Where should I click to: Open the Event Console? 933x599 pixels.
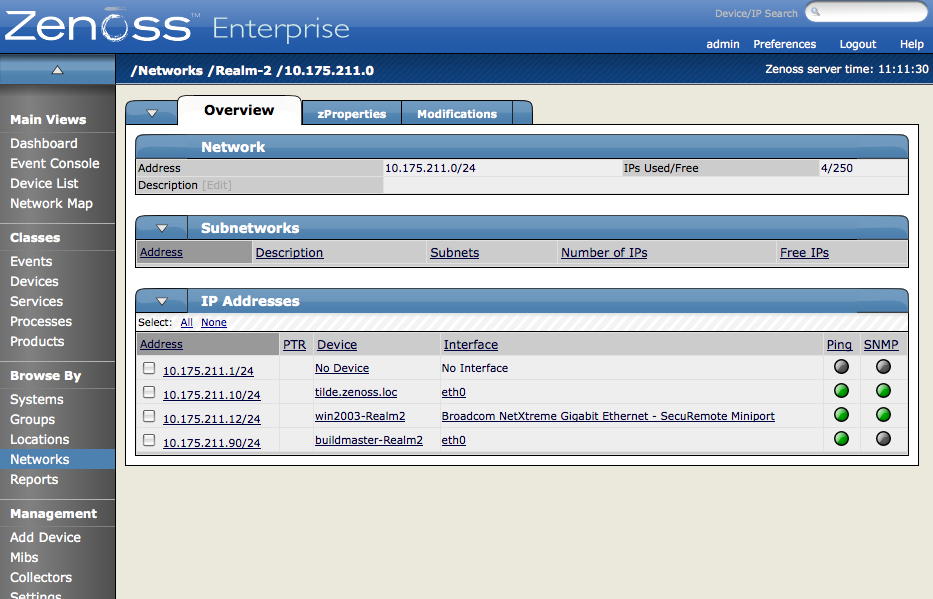[x=55, y=164]
